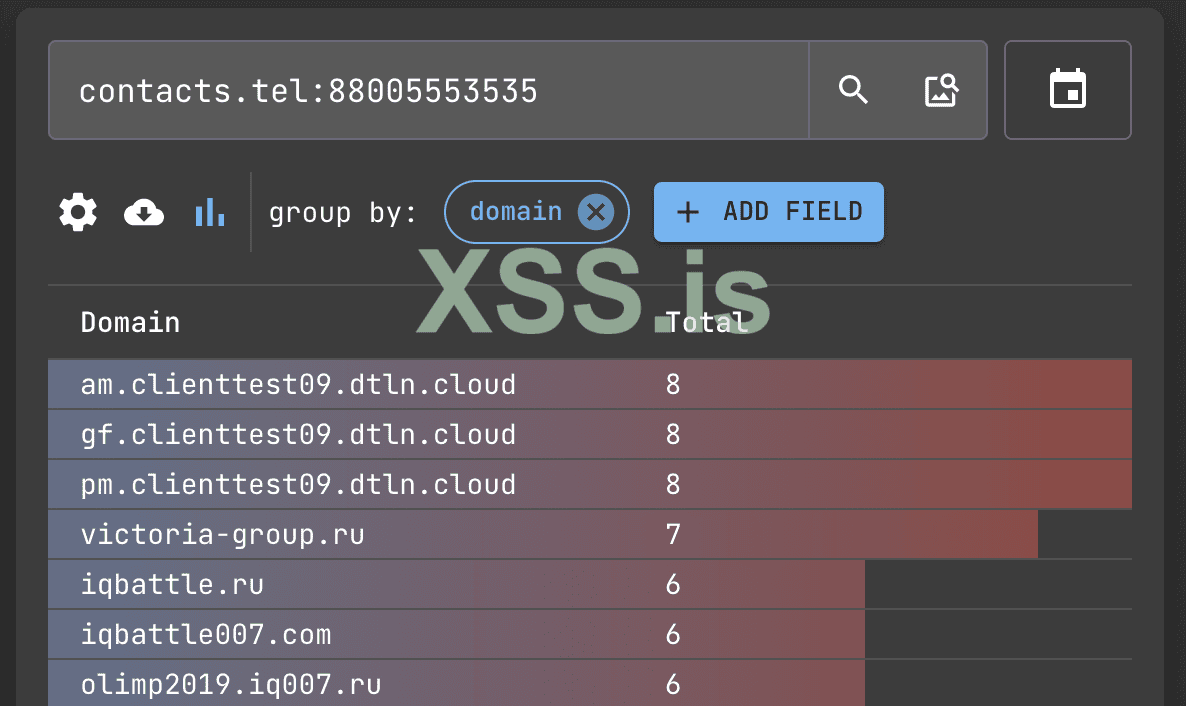Click the plus icon in ADD FIELD
This screenshot has height=706, width=1186.
tap(688, 212)
